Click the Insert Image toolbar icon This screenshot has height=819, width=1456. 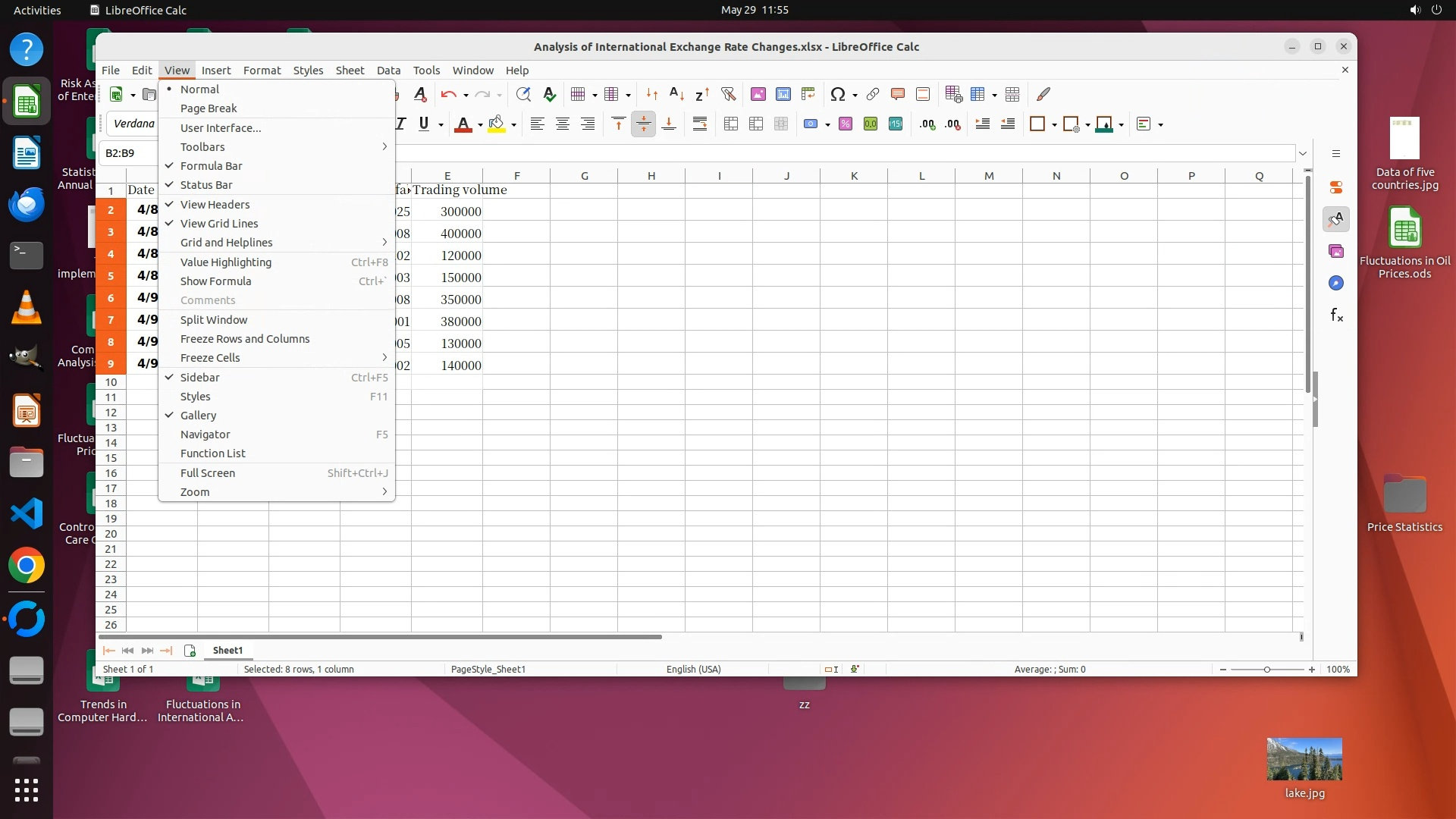tap(758, 94)
